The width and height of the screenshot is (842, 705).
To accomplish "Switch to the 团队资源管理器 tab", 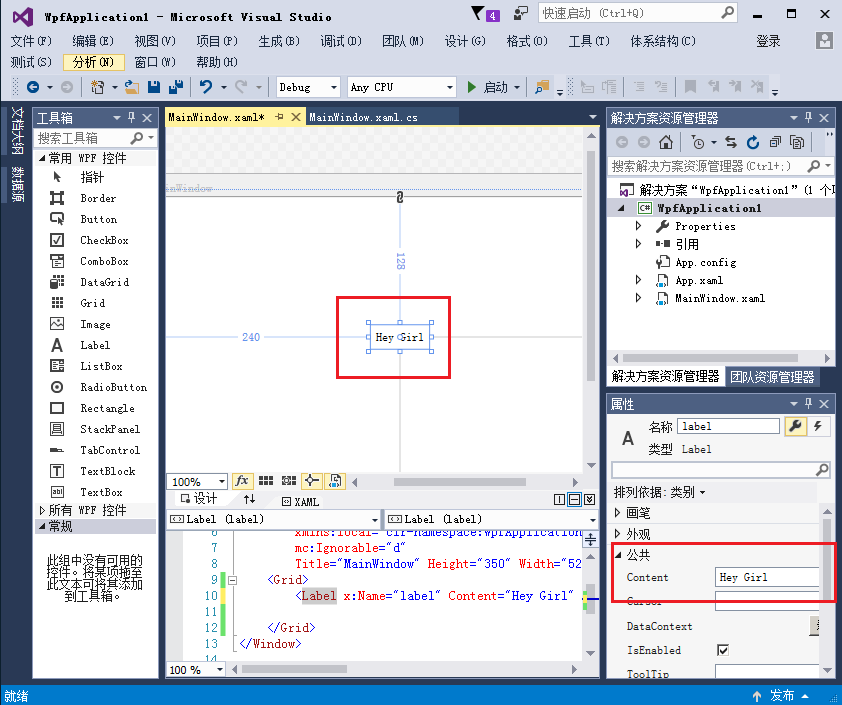I will pyautogui.click(x=772, y=377).
